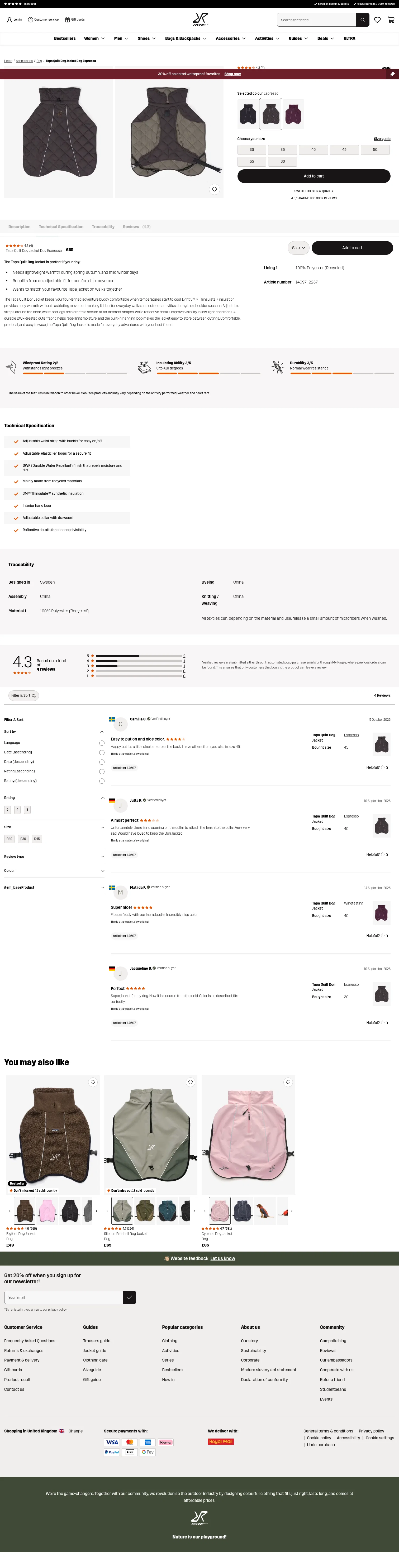Click the main Add to cart button
Screen dimensions: 399x1568
click(314, 176)
